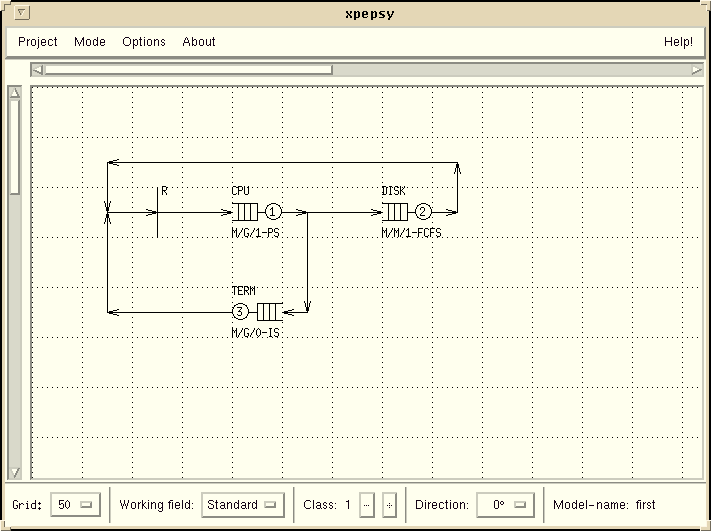Open the window menu button in title bar

coord(23,13)
